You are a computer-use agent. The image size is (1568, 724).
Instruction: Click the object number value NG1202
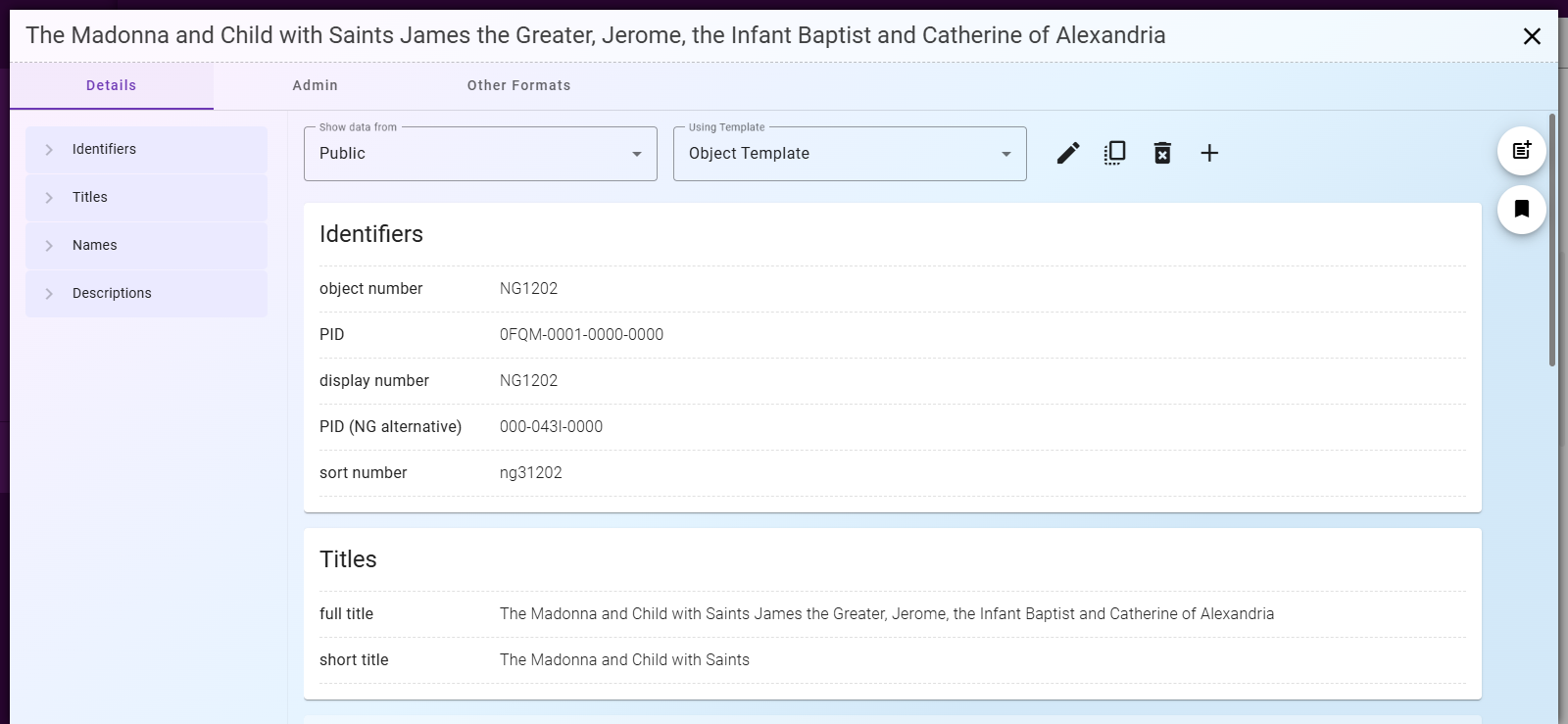click(x=528, y=289)
